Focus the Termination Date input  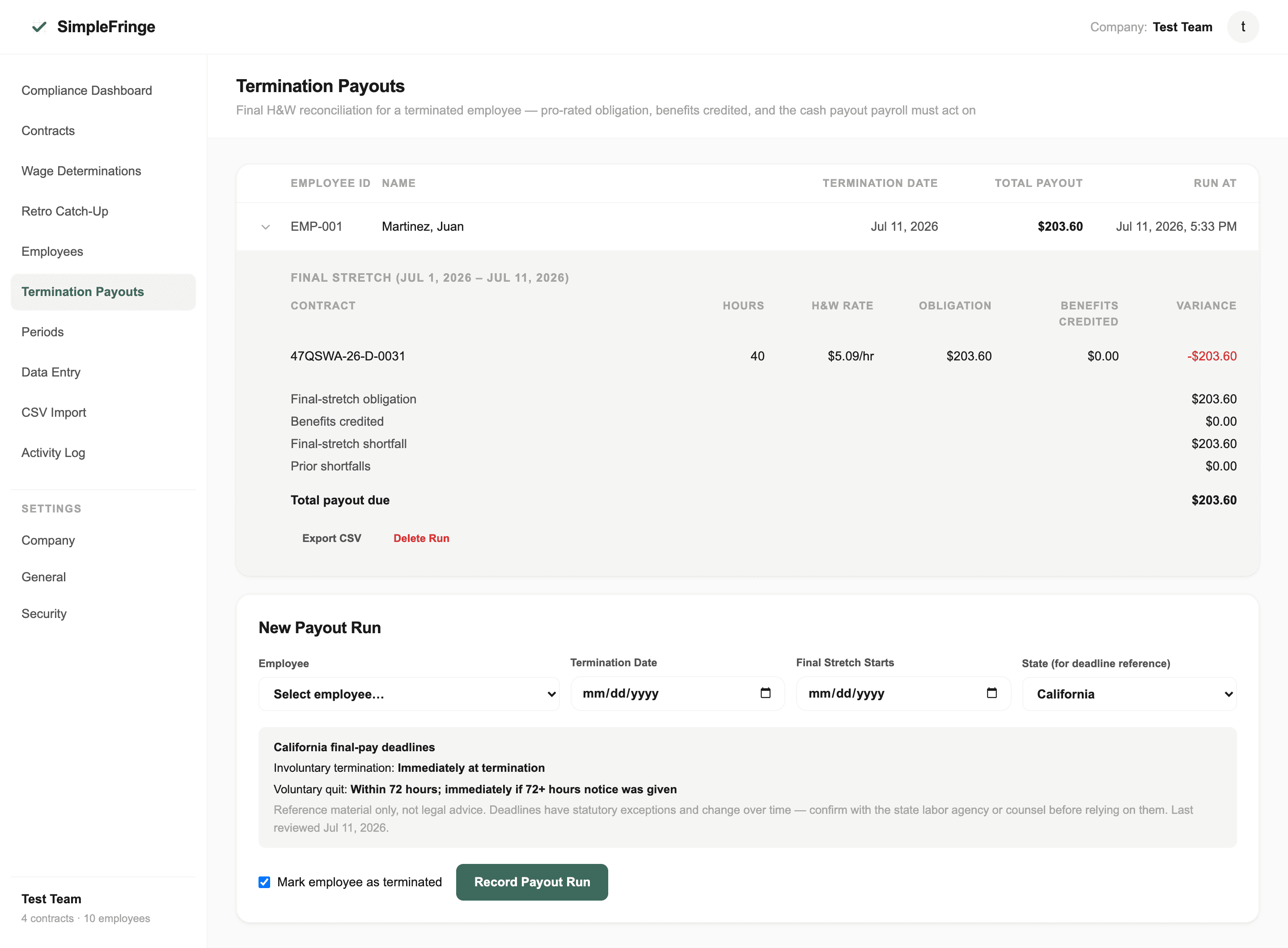tap(677, 693)
